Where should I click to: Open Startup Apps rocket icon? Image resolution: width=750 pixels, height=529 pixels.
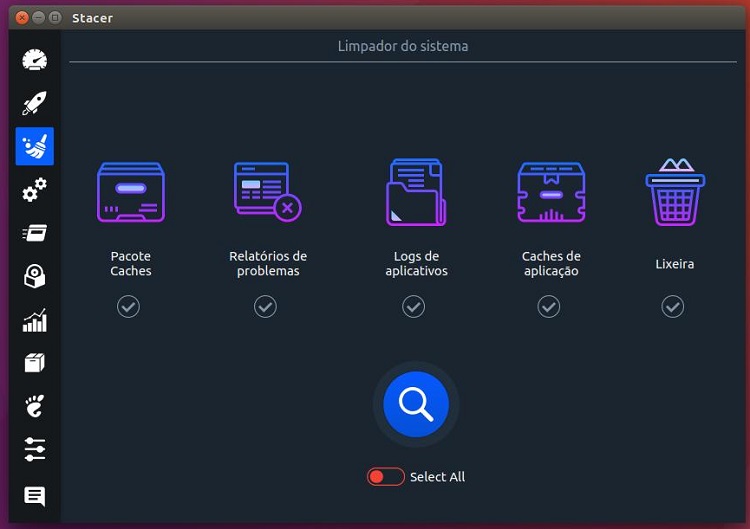click(x=34, y=103)
